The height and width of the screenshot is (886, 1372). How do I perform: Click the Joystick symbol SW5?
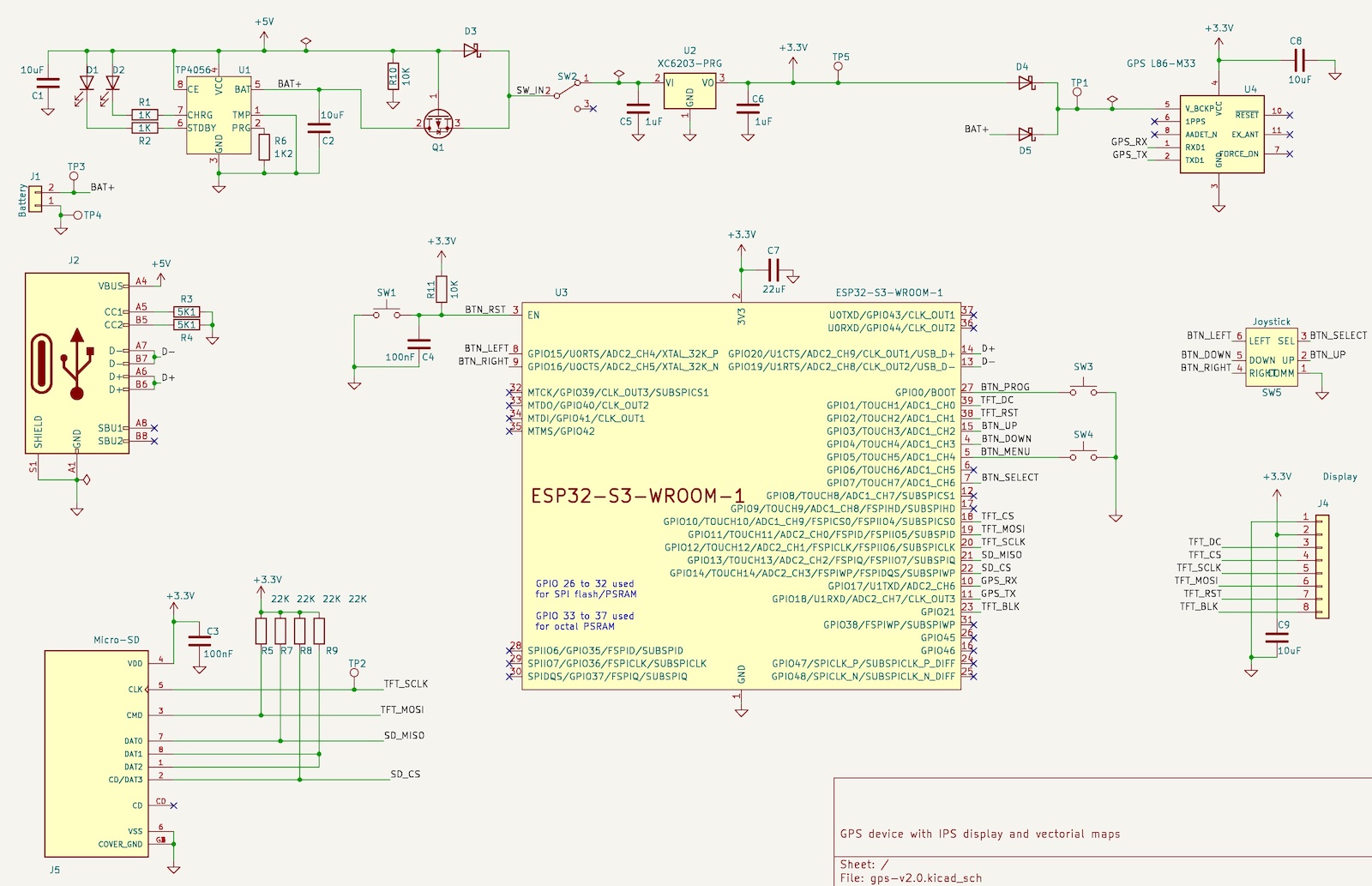(x=1272, y=358)
